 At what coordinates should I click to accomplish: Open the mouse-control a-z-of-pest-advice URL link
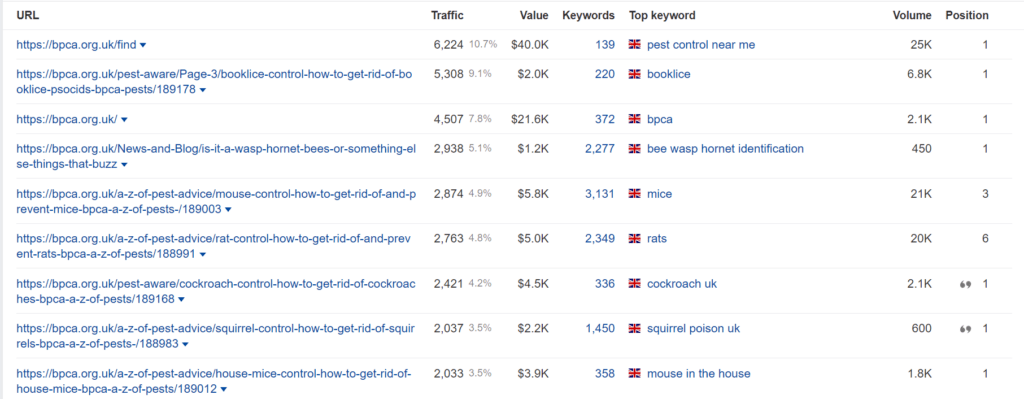(215, 201)
